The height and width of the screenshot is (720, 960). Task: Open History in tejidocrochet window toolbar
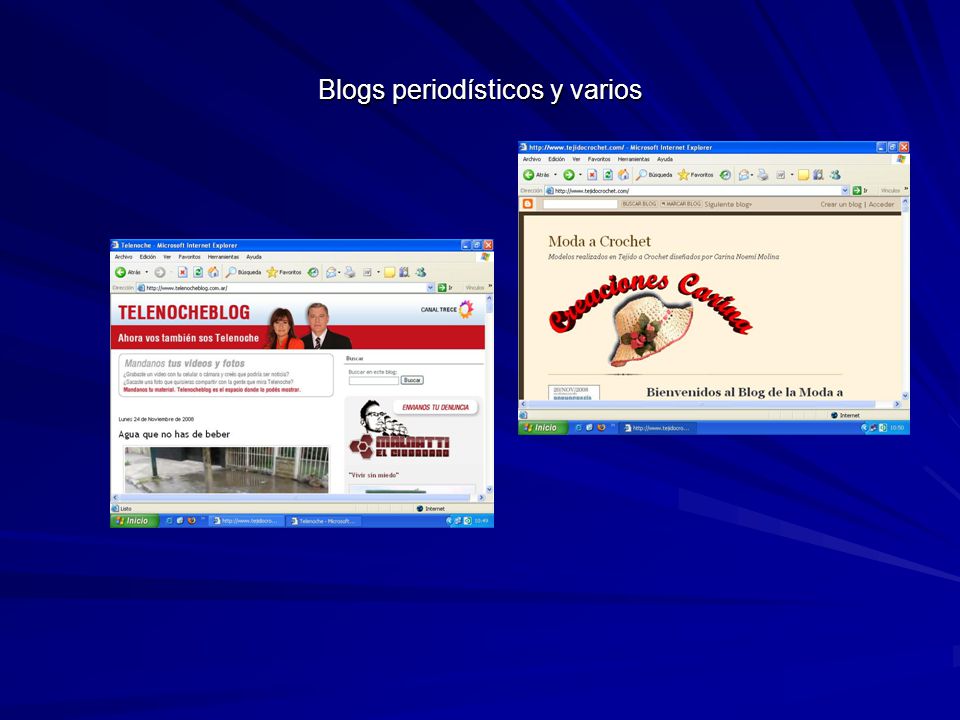[x=725, y=175]
